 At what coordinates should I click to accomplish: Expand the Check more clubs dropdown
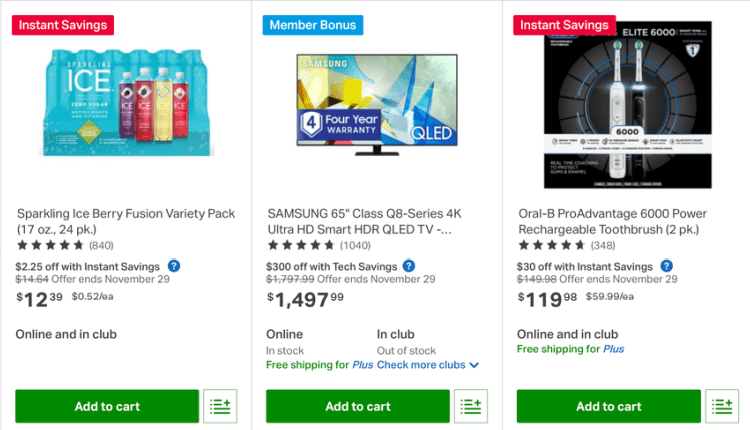(x=428, y=365)
